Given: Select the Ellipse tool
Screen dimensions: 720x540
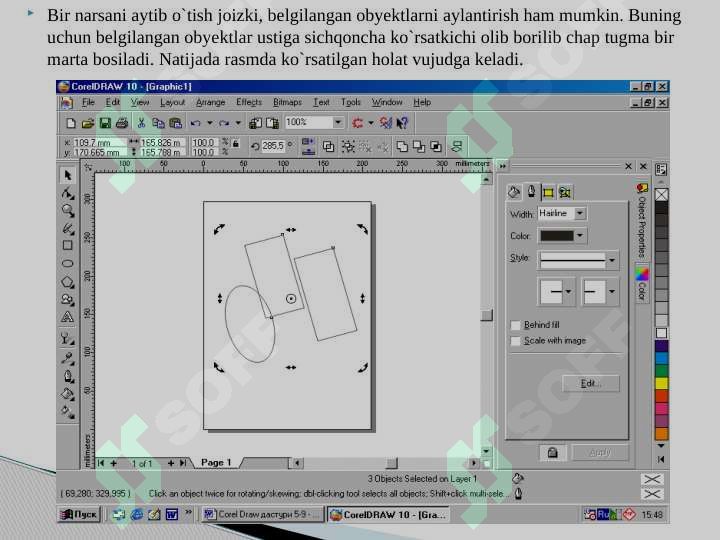Looking at the screenshot, I should 68,264.
